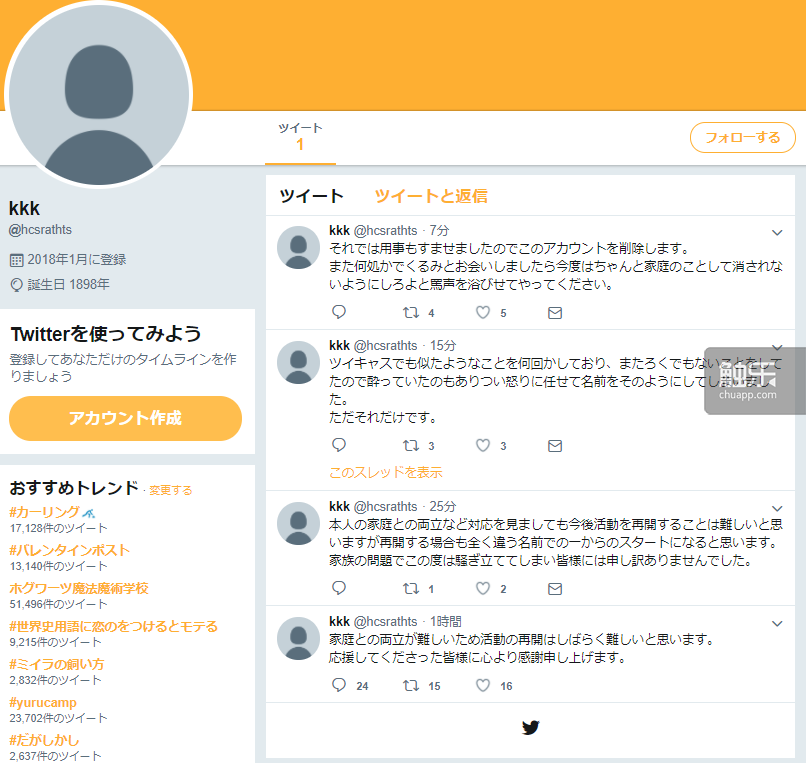The height and width of the screenshot is (763, 806).
Task: Open the options chevron on the 7分 tweet
Action: tap(777, 232)
